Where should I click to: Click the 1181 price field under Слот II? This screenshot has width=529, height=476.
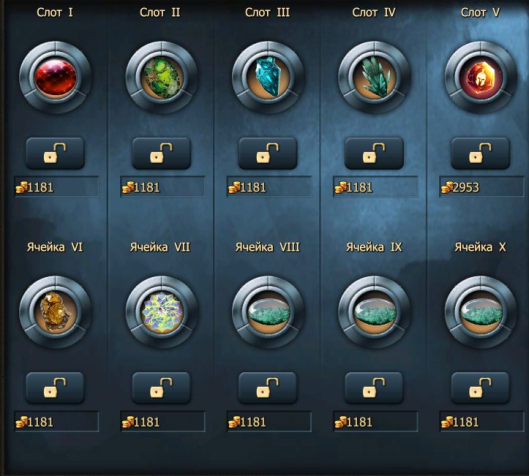point(163,187)
